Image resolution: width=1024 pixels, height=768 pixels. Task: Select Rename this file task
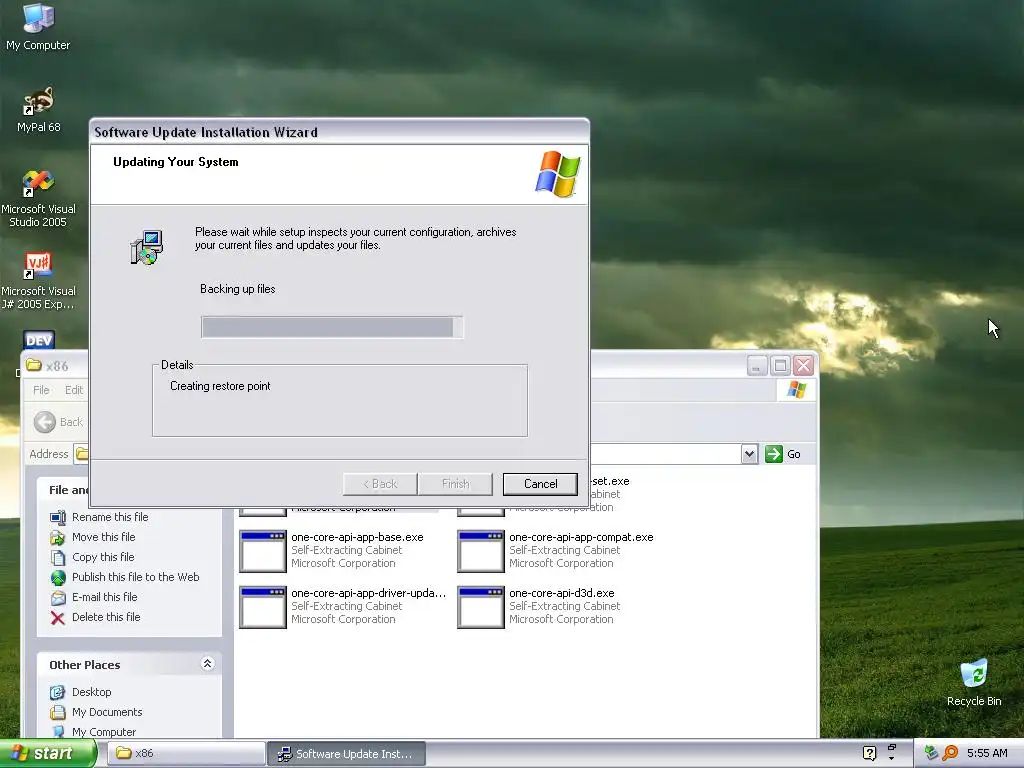tap(110, 517)
